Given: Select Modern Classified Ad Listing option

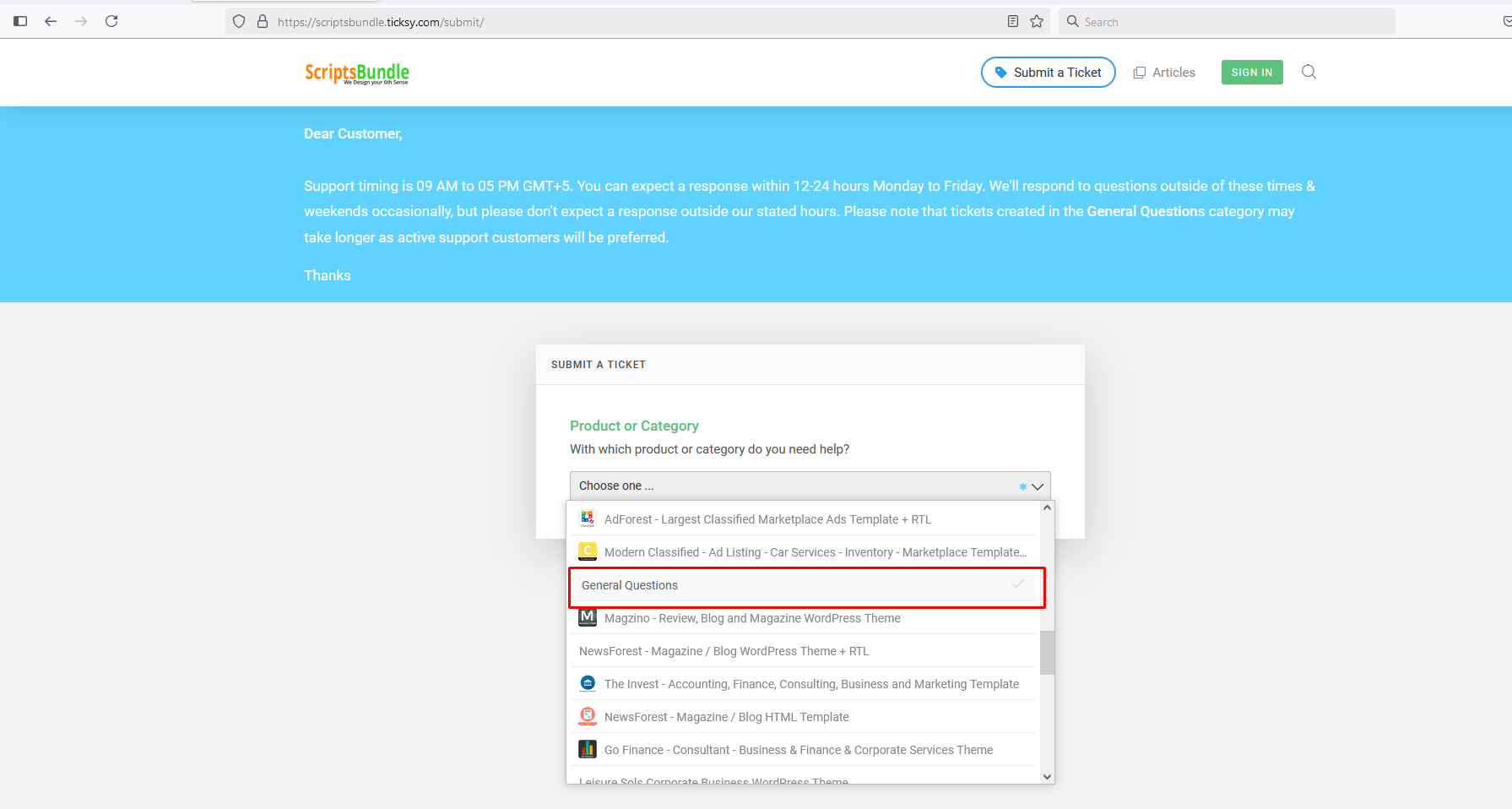Looking at the screenshot, I should click(803, 551).
